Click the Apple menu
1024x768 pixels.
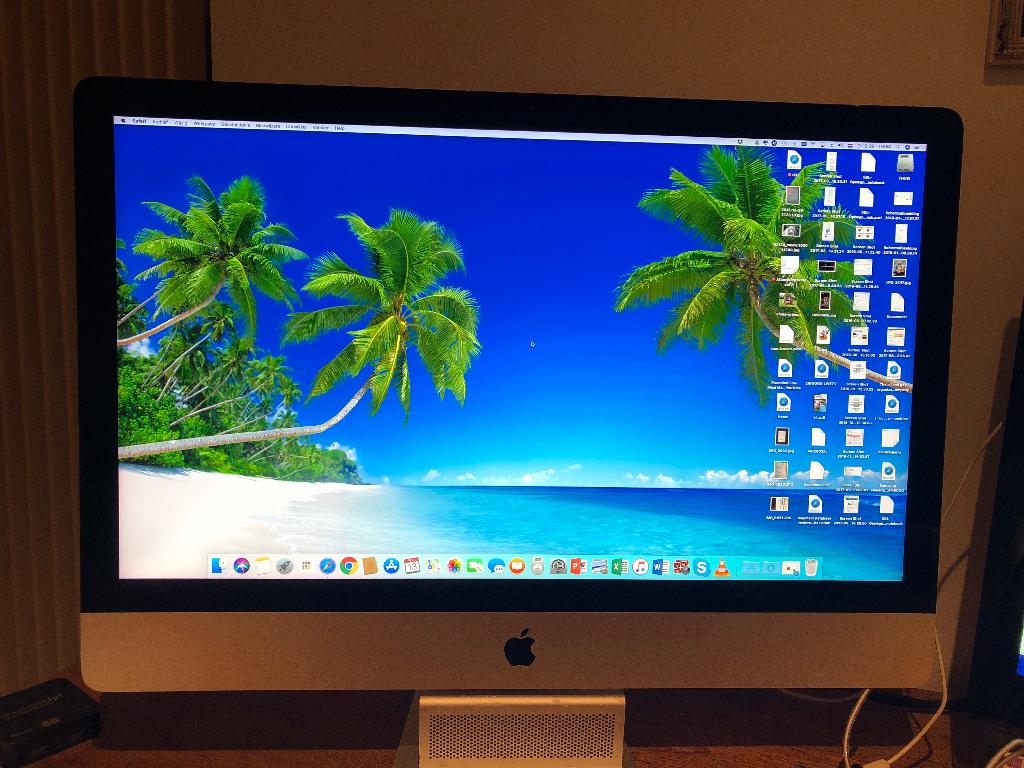pyautogui.click(x=123, y=125)
